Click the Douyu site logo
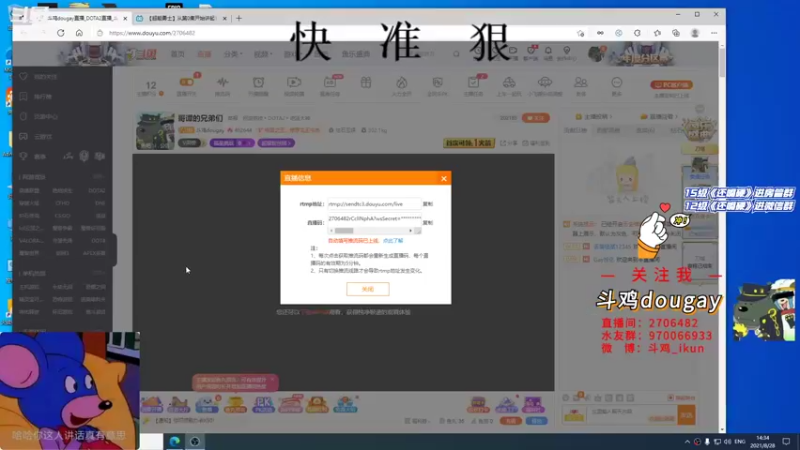The height and width of the screenshot is (450, 800). point(141,54)
